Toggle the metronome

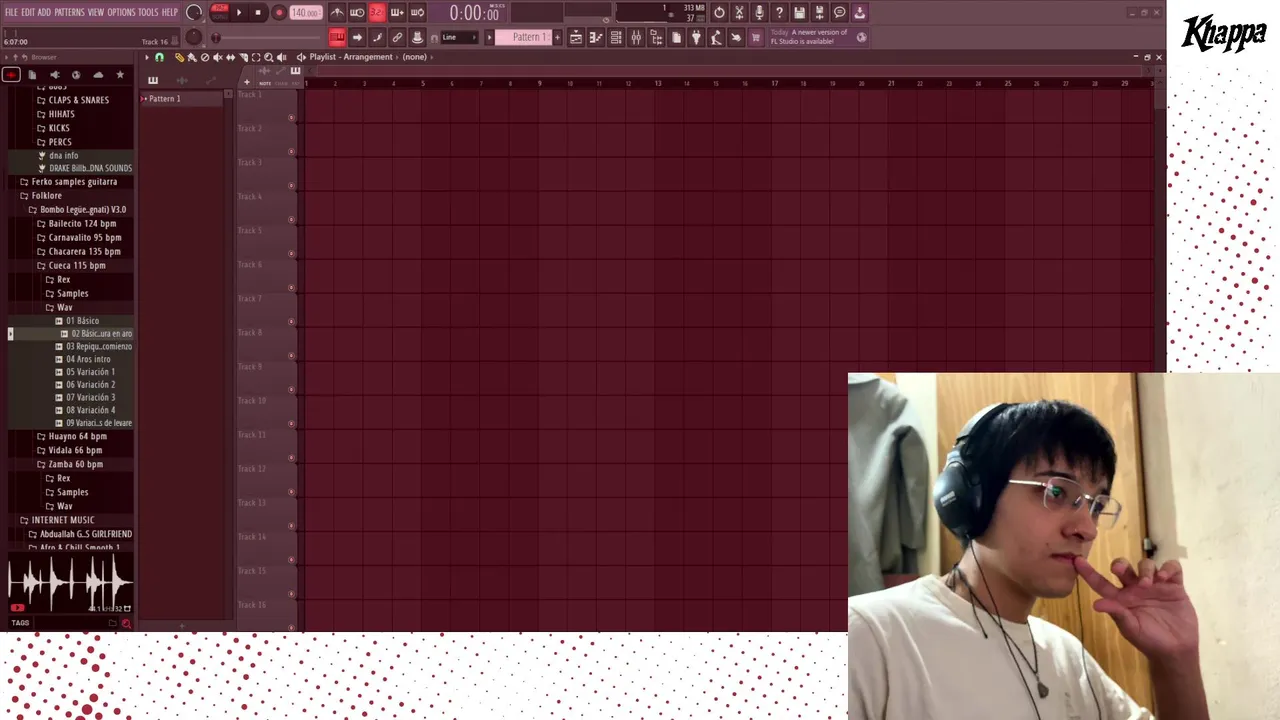(x=337, y=13)
